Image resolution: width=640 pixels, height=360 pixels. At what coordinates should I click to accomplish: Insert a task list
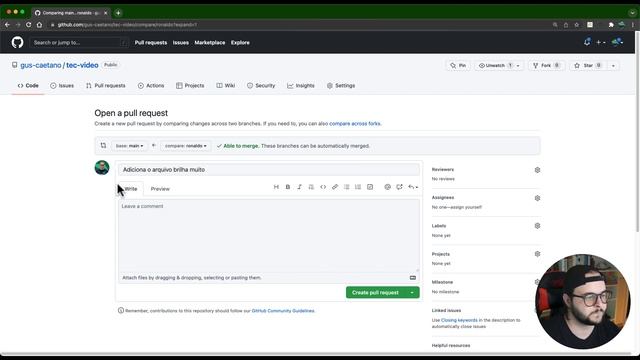click(370, 187)
